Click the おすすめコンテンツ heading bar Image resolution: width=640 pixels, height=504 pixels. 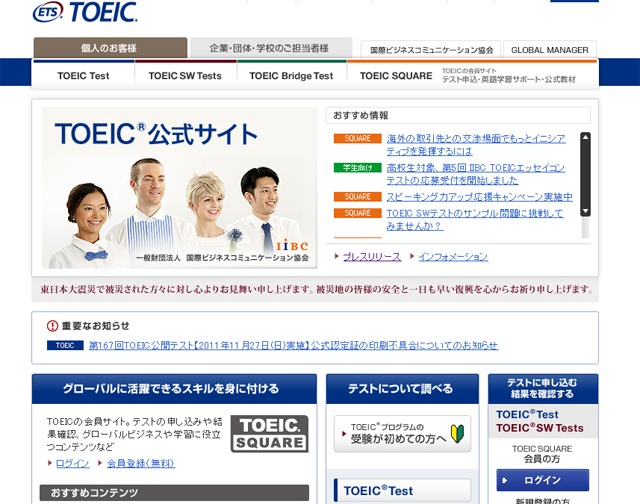click(174, 493)
